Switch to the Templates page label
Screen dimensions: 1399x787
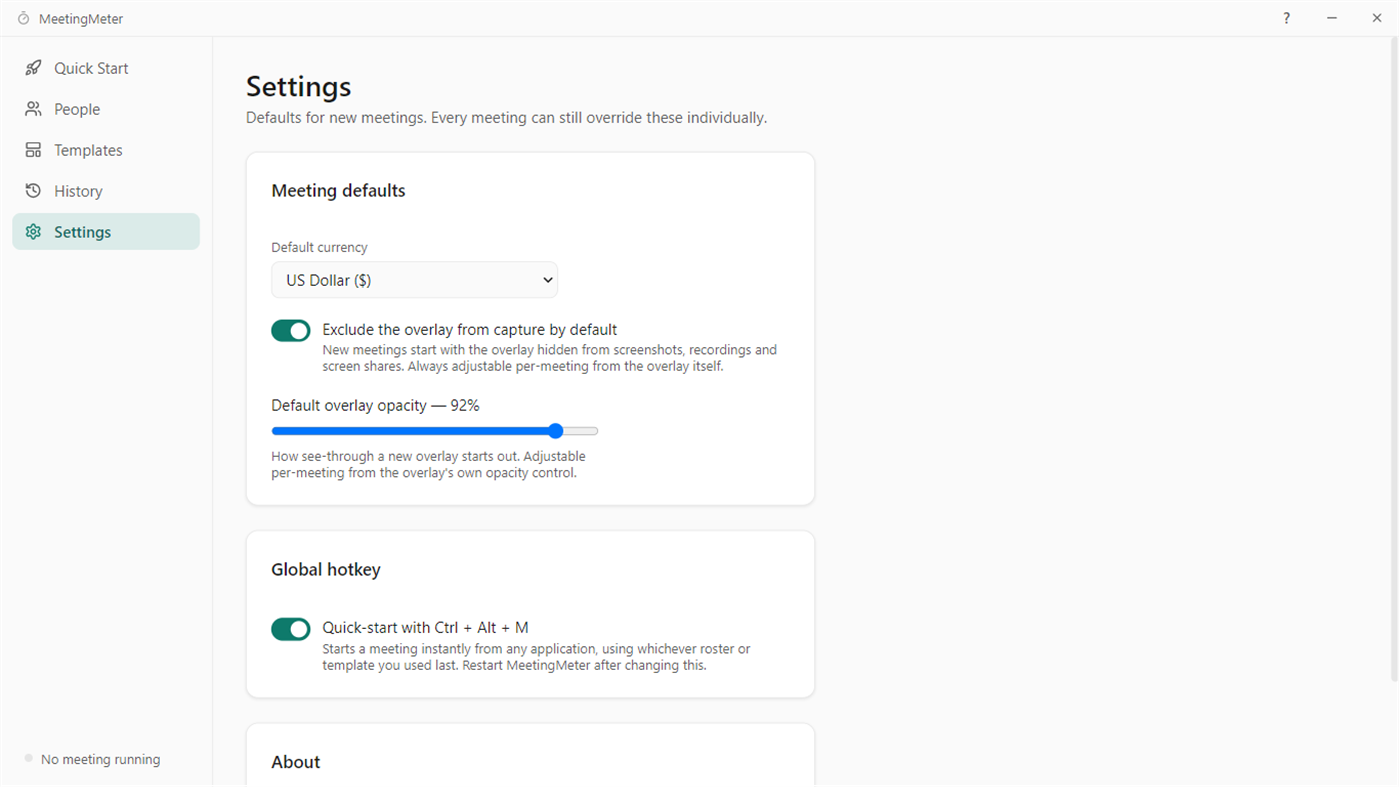[x=88, y=150]
